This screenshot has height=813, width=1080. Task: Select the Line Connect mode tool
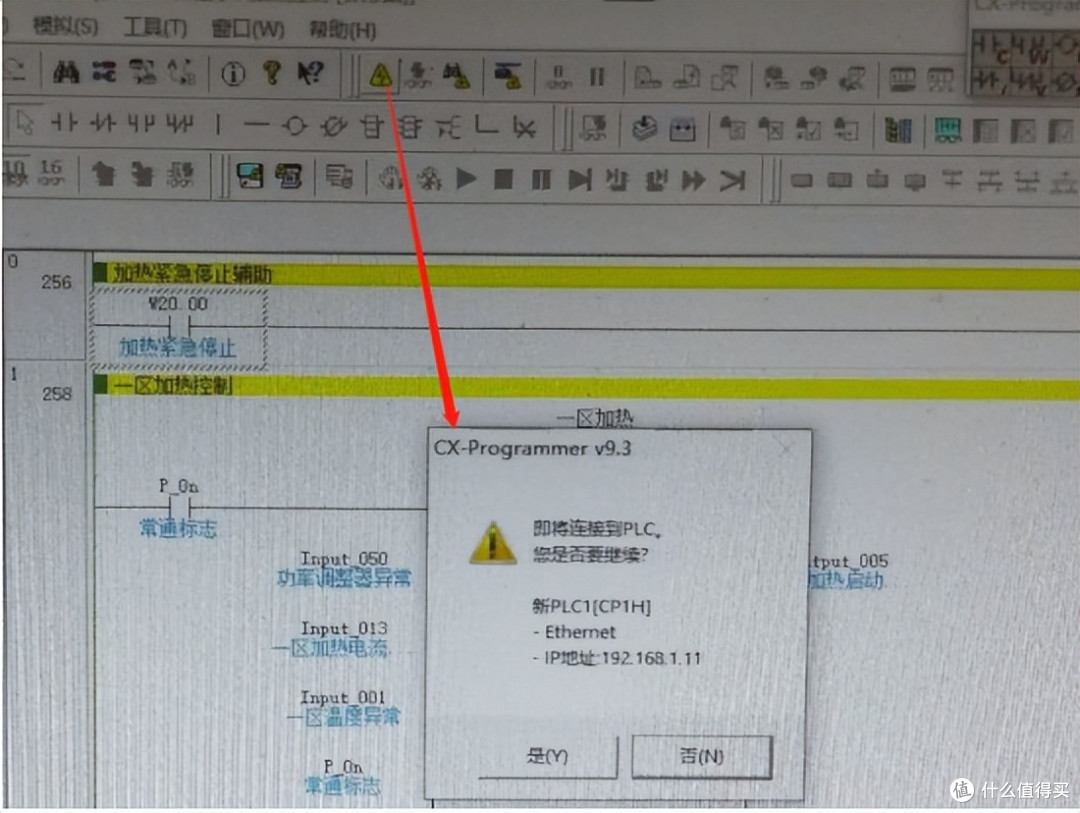(x=486, y=125)
